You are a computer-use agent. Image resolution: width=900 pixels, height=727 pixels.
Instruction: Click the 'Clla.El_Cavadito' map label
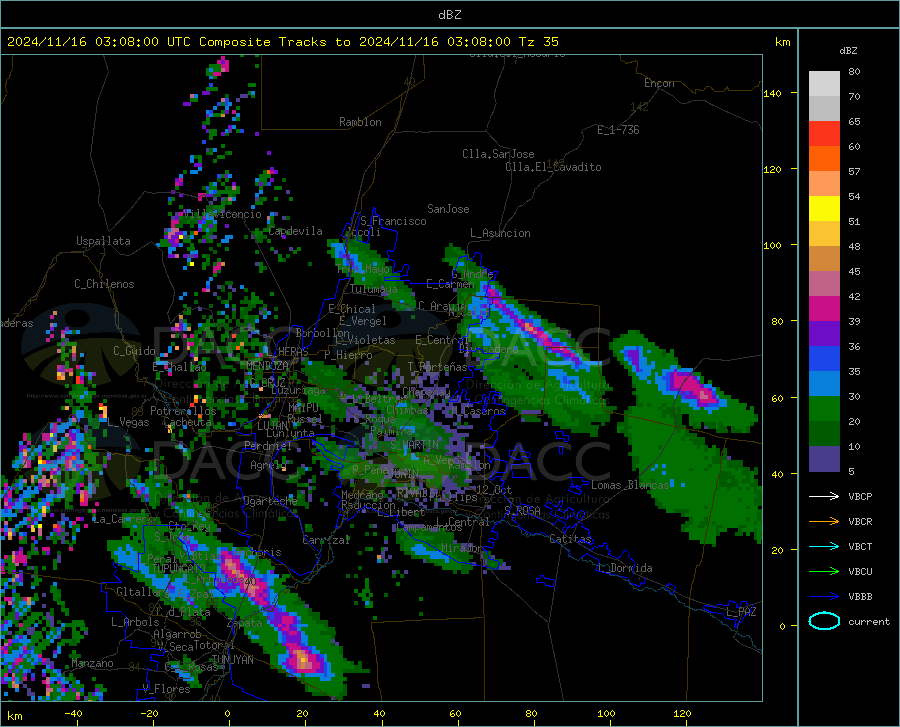coord(553,167)
